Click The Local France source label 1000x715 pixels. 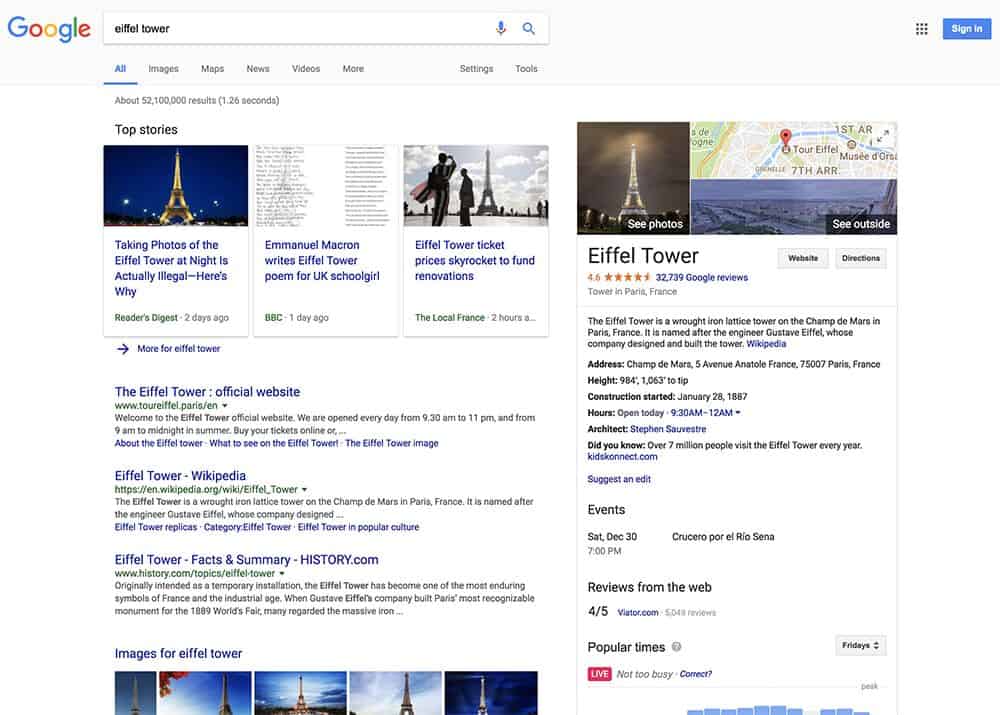(450, 318)
